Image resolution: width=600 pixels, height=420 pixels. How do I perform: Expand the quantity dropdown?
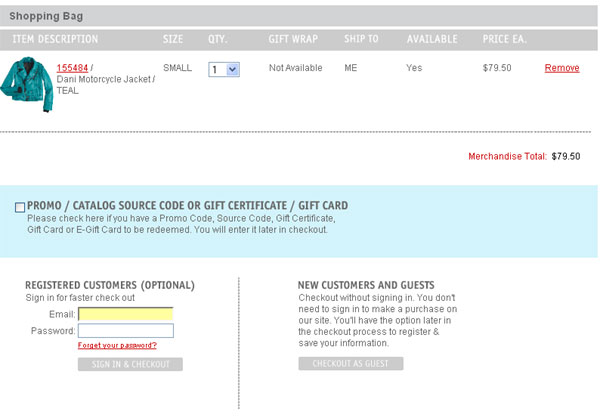[x=224, y=69]
